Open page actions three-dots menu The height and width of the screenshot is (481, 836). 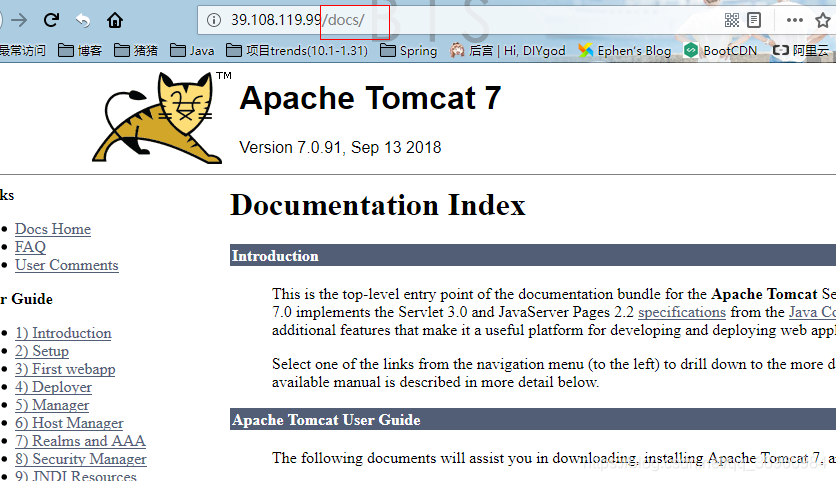coord(794,20)
